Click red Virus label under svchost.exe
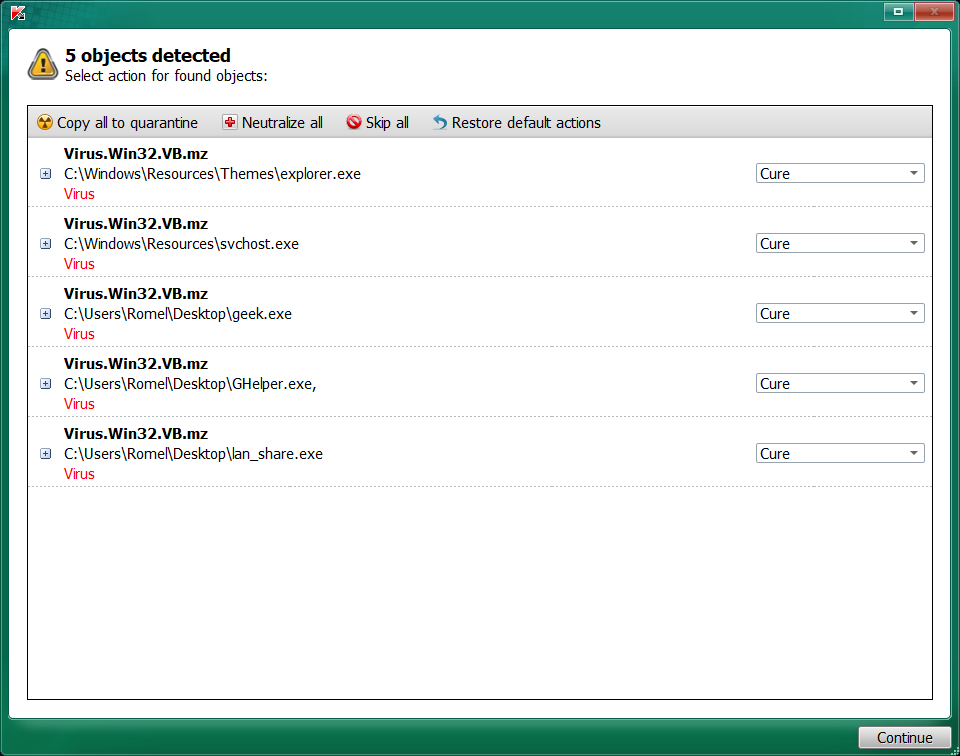960x756 pixels. pyautogui.click(x=79, y=264)
